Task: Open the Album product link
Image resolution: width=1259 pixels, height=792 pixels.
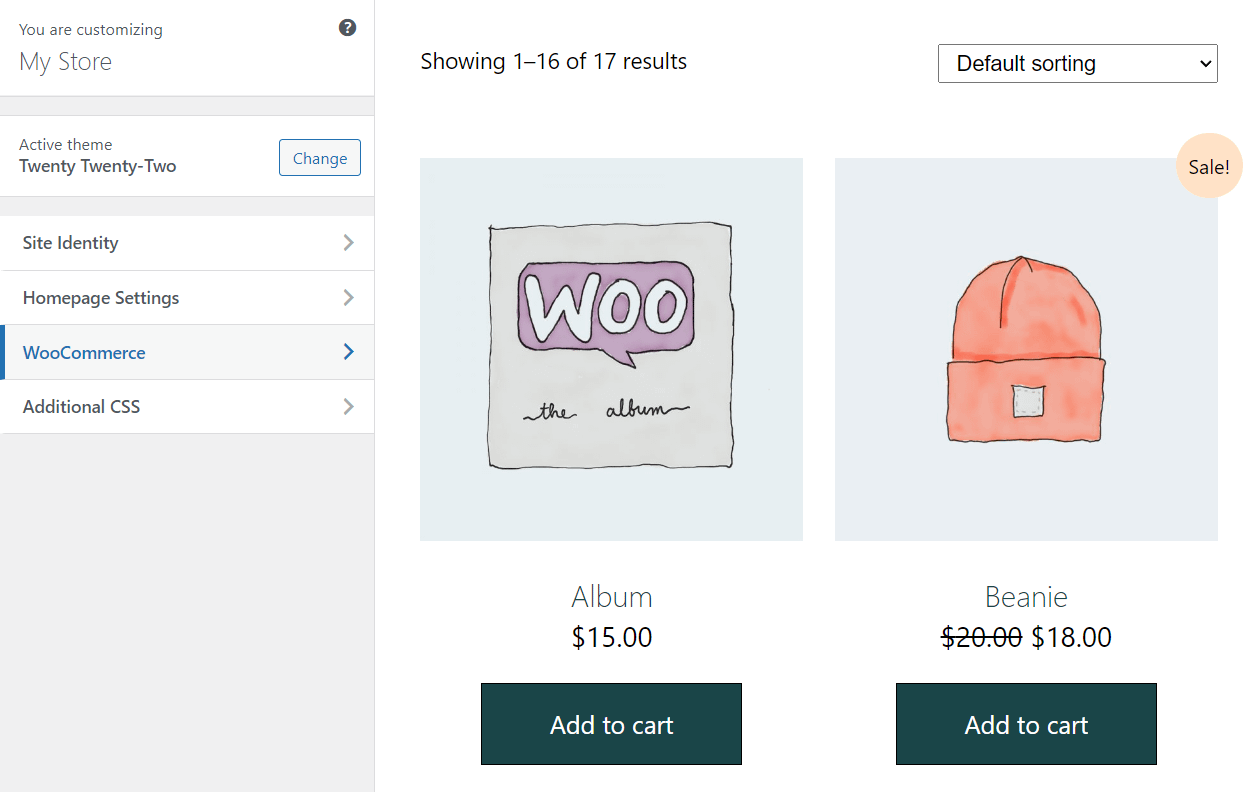Action: 611,596
